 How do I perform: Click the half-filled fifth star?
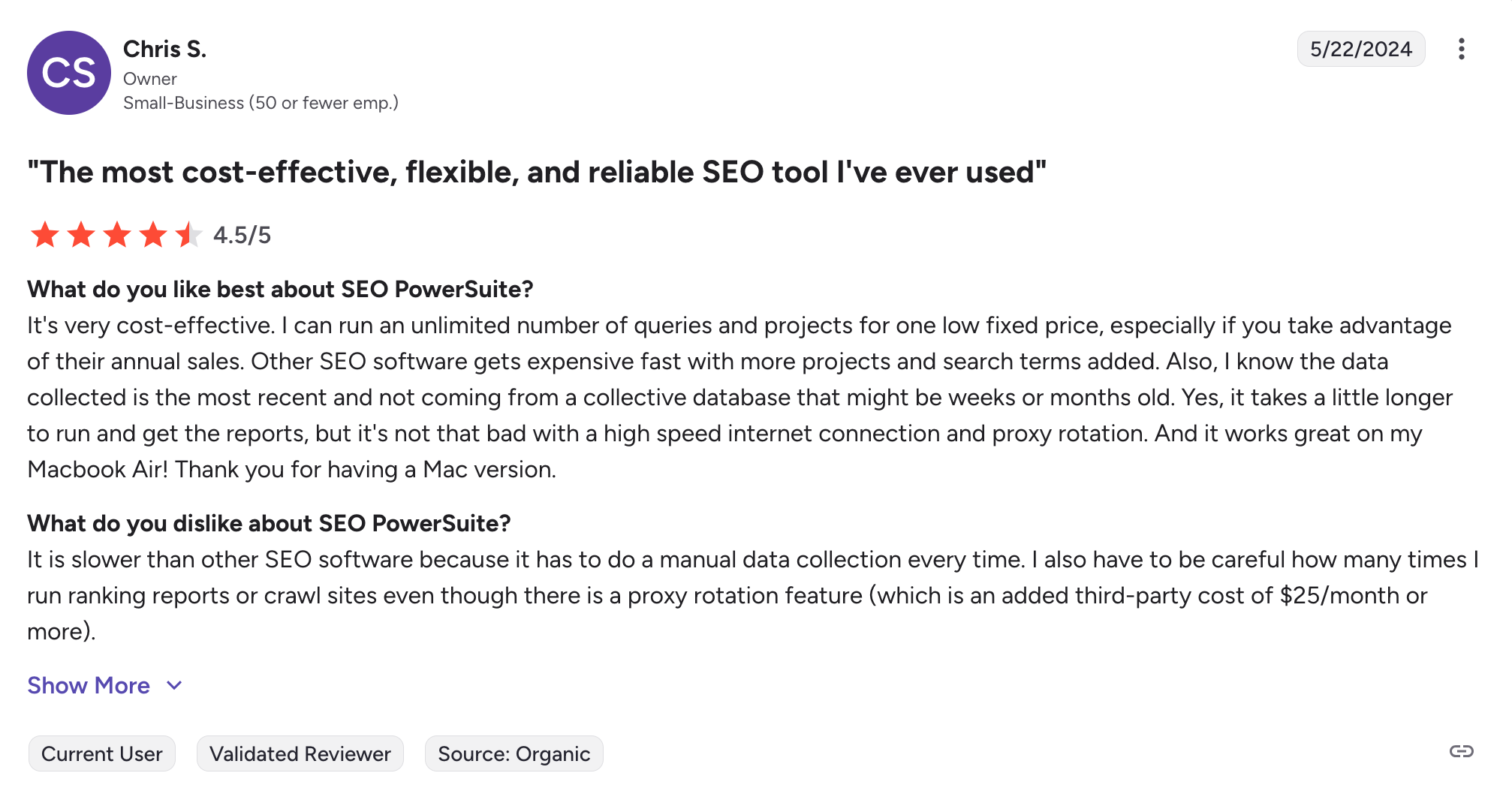188,235
